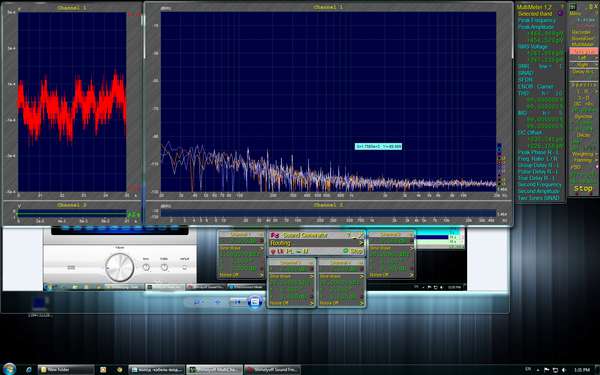
Task: Expand Sine Wave dropdown in leftmost generator
Action: (241, 248)
